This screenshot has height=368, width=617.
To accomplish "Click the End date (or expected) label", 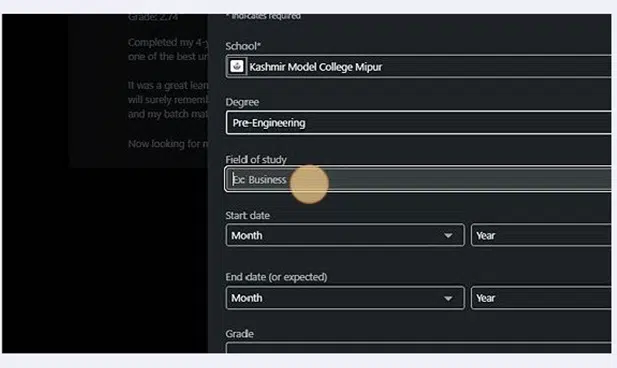I will pyautogui.click(x=276, y=277).
